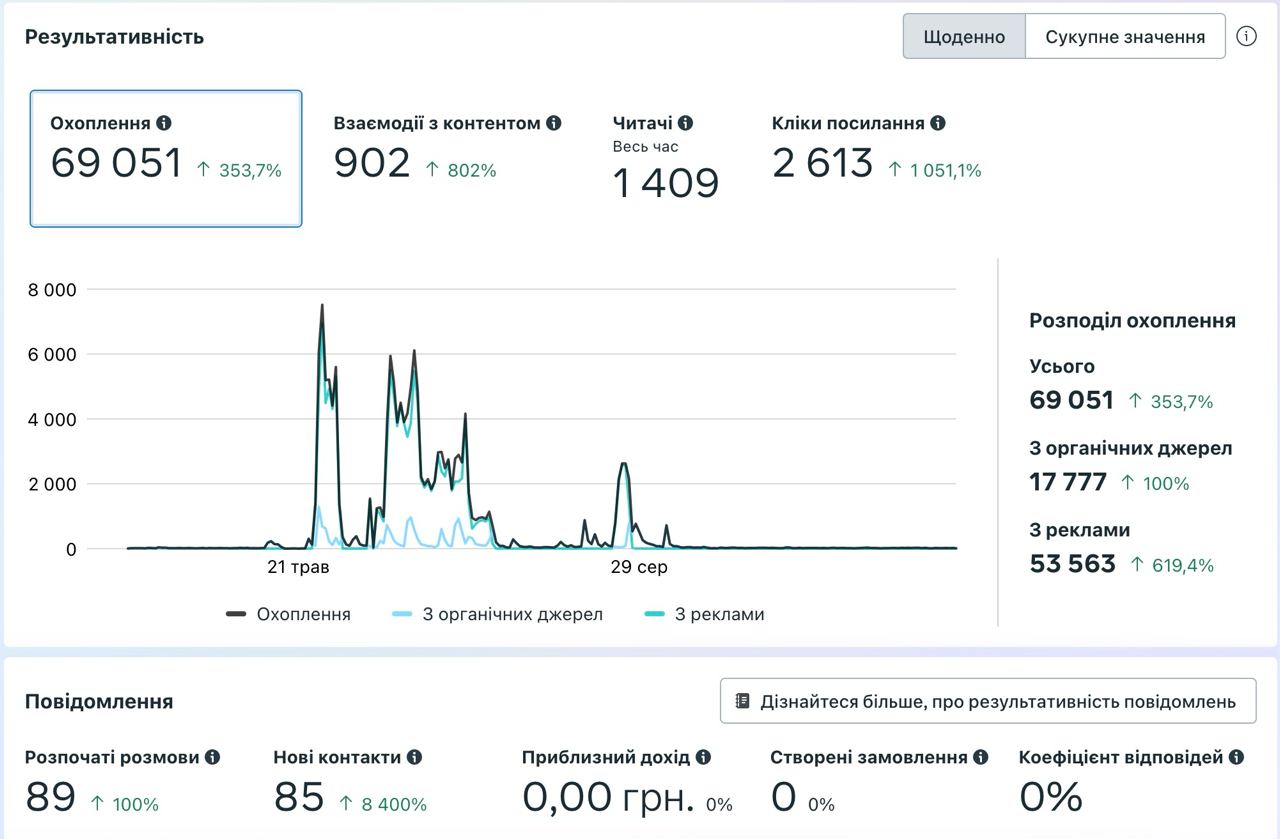This screenshot has height=839, width=1280.
Task: Click the Усього label in reach breakdown
Action: 1062,367
